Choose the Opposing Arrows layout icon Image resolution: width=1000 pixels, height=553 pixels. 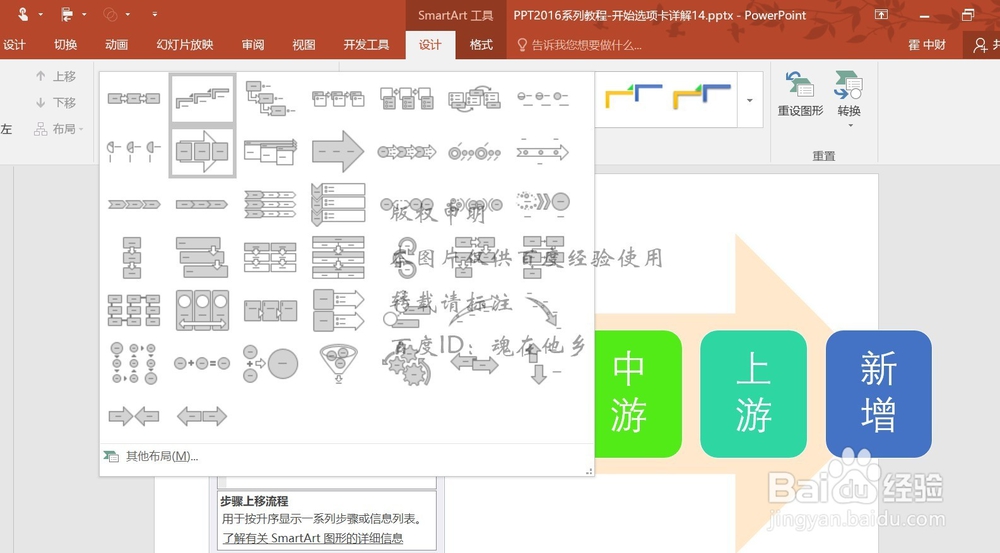(x=543, y=365)
